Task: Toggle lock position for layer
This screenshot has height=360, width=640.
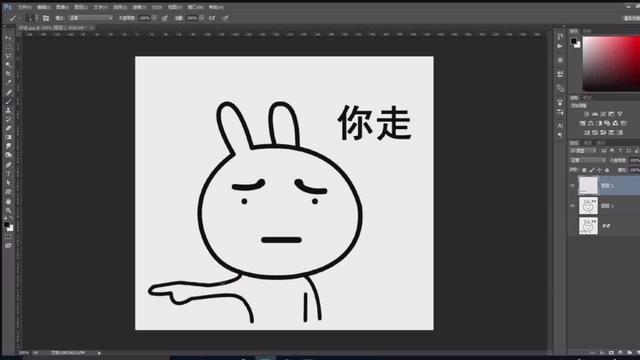Action: 599,170
